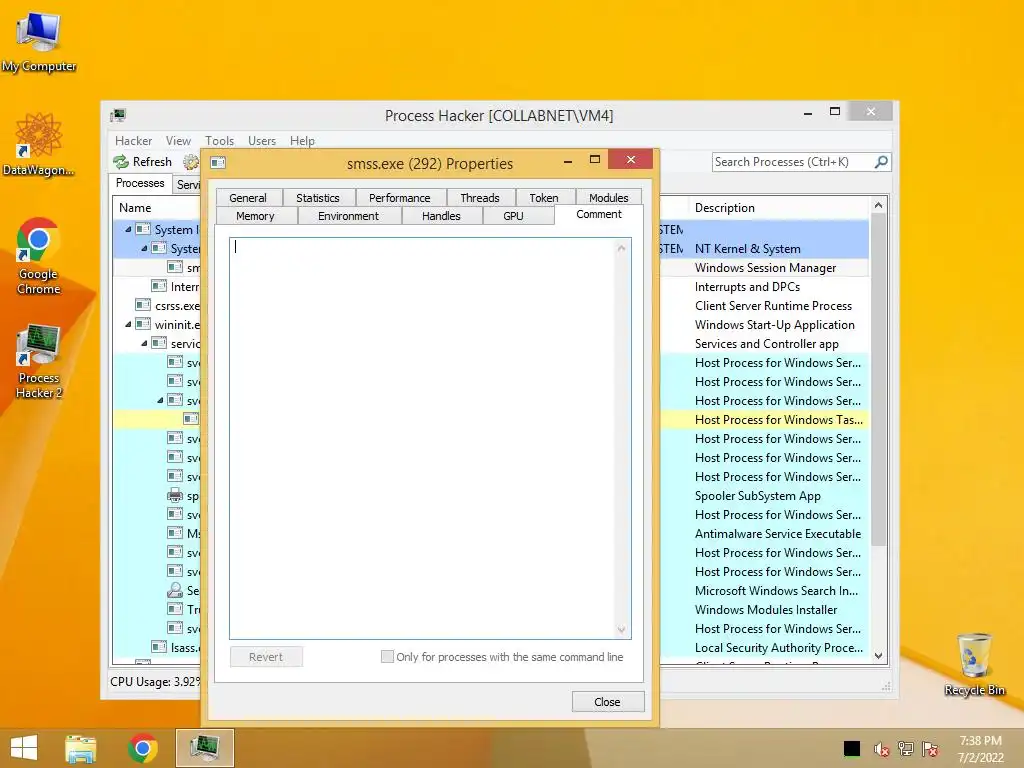This screenshot has width=1024, height=768.
Task: Collapse the System Idle Process tree node
Action: click(128, 229)
